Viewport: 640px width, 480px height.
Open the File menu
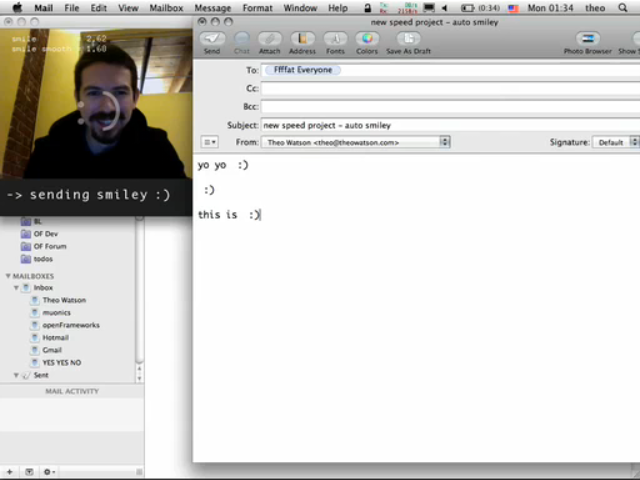(x=71, y=8)
